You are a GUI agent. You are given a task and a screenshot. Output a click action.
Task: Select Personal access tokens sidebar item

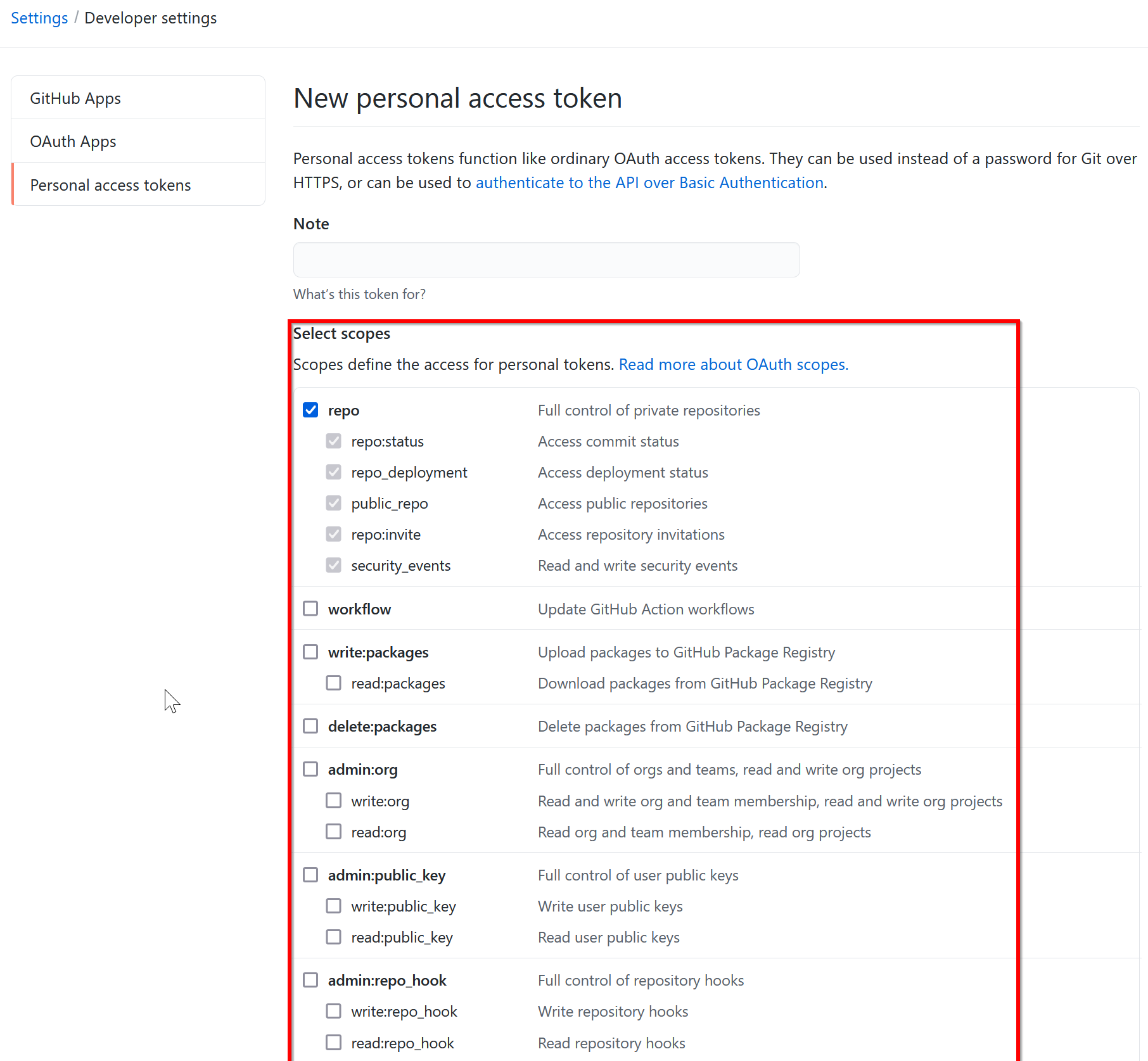pyautogui.click(x=138, y=184)
